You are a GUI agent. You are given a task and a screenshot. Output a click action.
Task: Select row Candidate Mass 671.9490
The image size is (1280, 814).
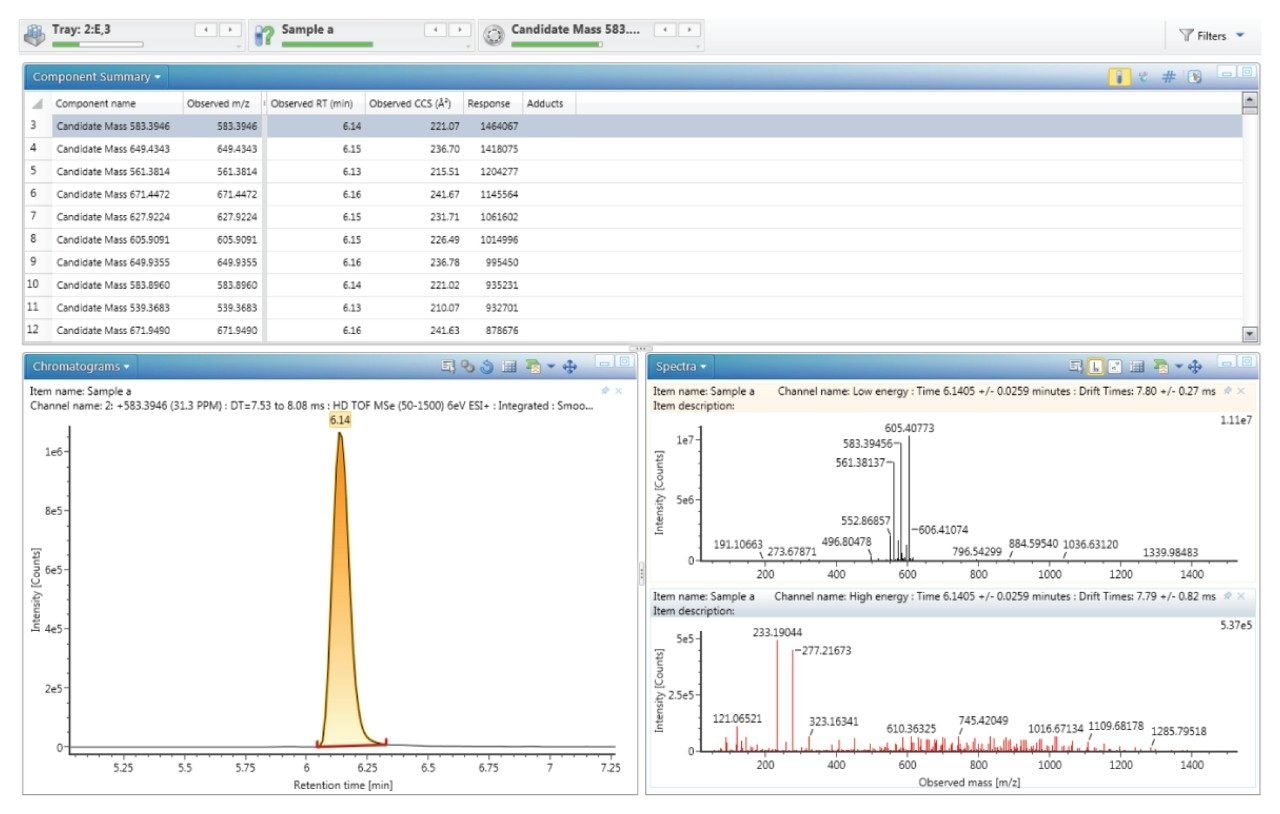633,330
